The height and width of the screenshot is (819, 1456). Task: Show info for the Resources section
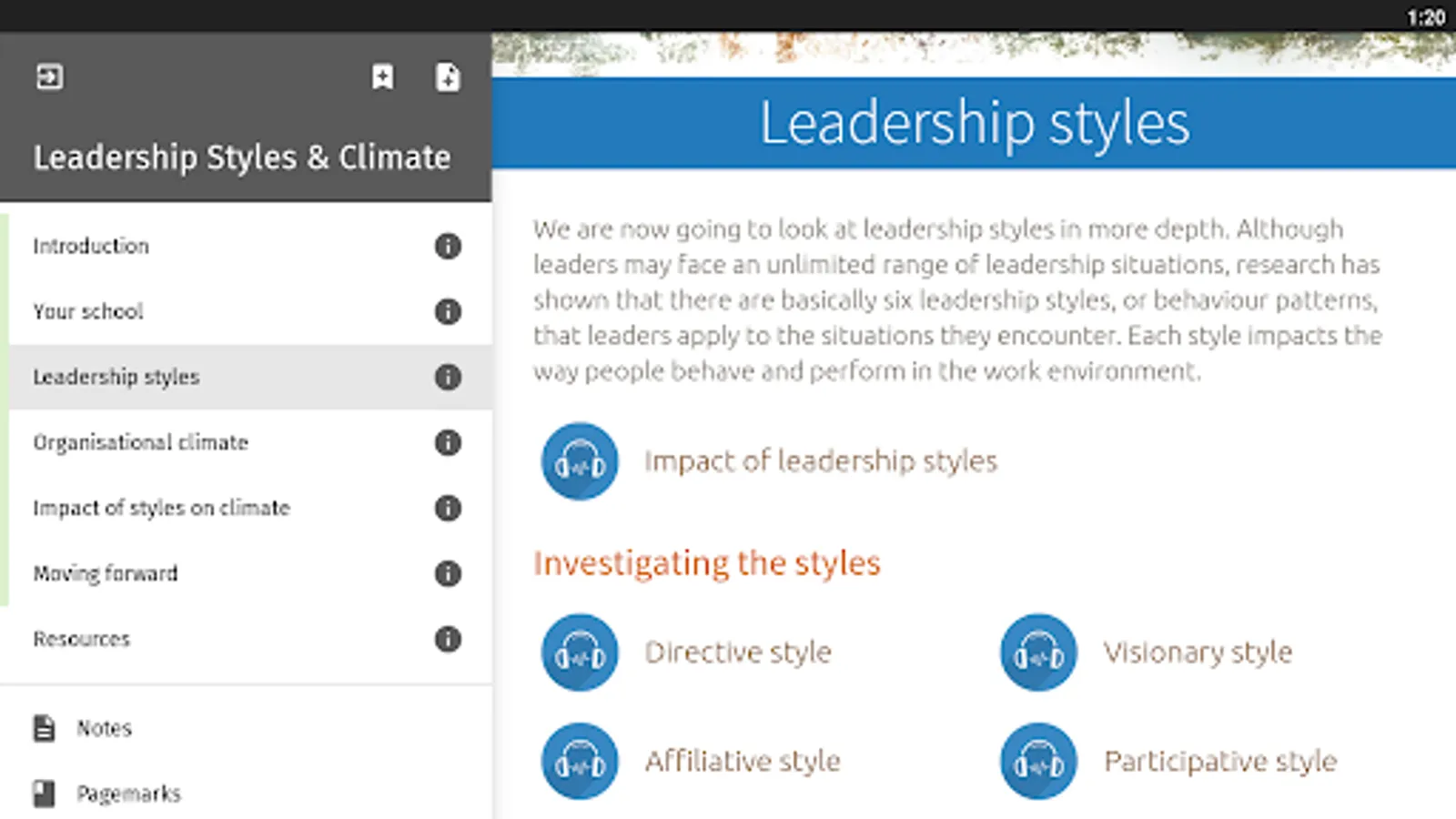(447, 639)
